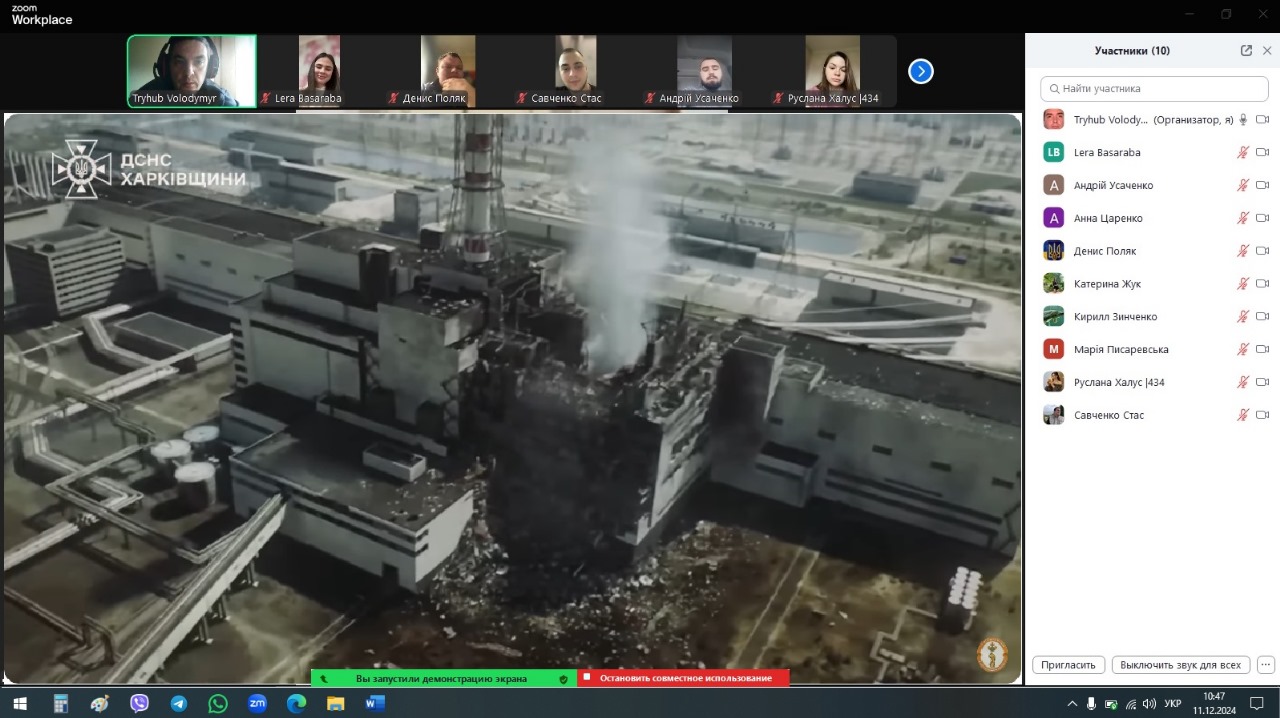
Task: Click the Найти участника search field
Action: coord(1155,89)
